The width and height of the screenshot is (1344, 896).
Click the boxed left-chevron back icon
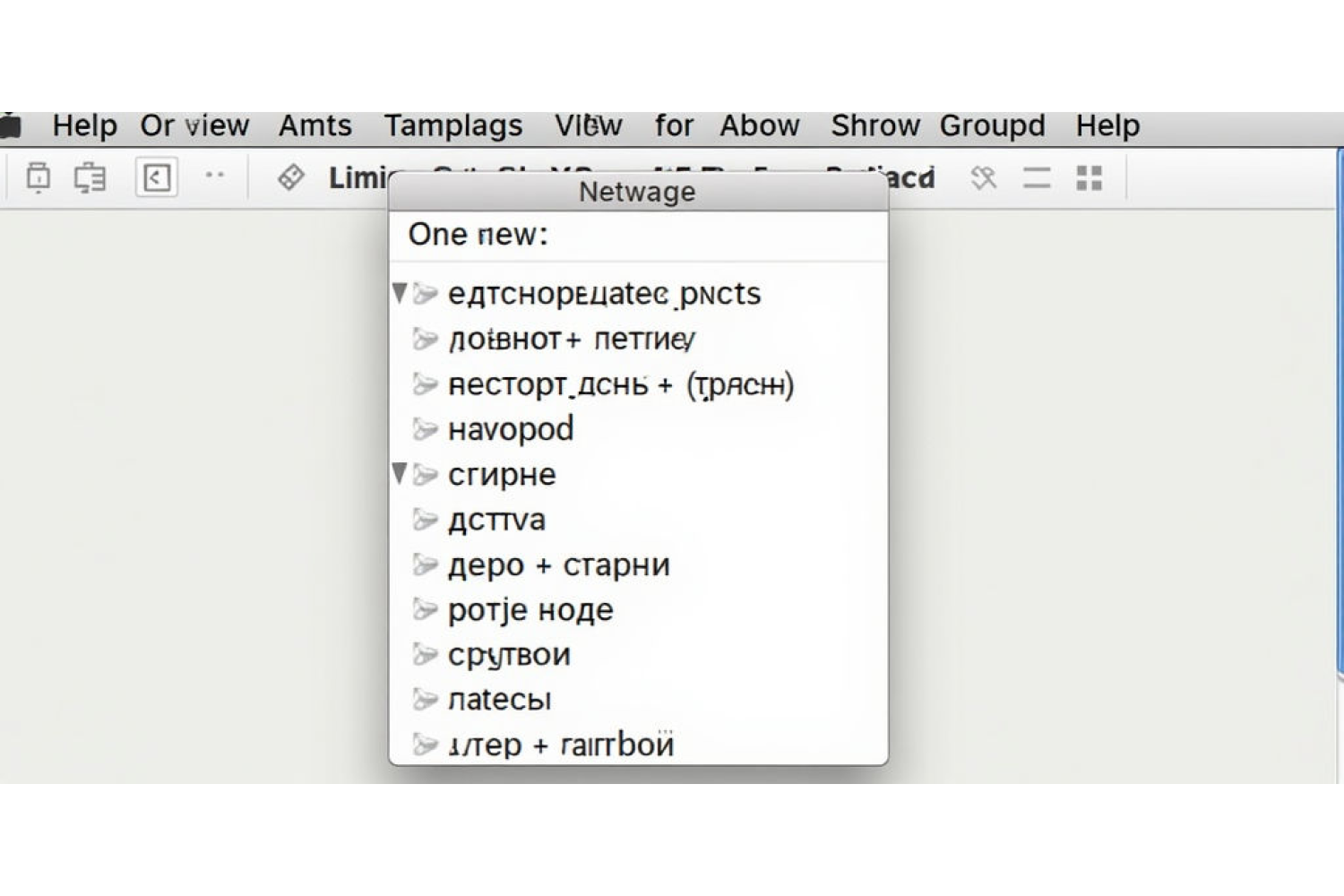point(156,177)
